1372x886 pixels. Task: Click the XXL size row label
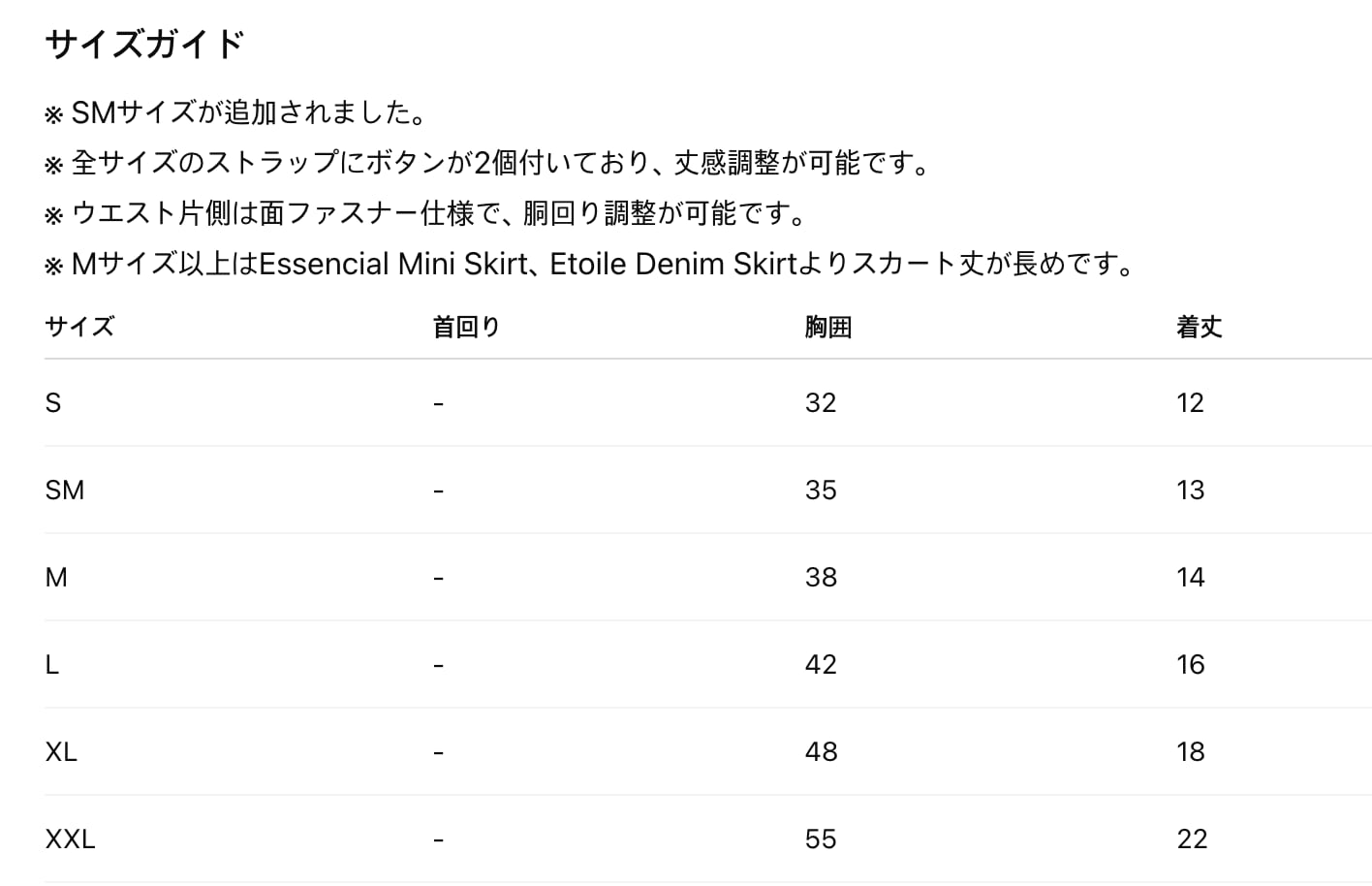click(70, 839)
